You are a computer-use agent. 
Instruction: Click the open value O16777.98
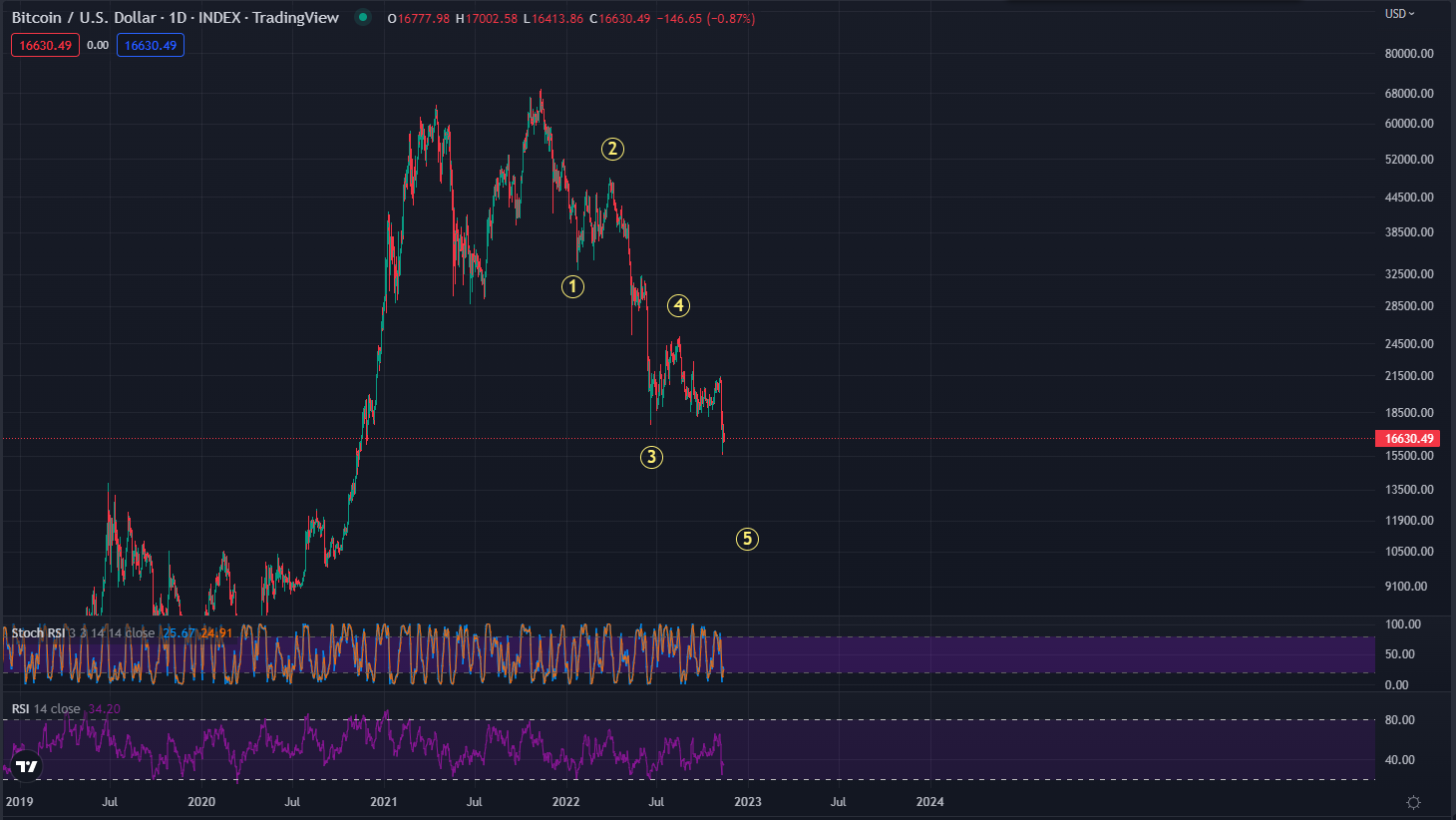coord(419,19)
